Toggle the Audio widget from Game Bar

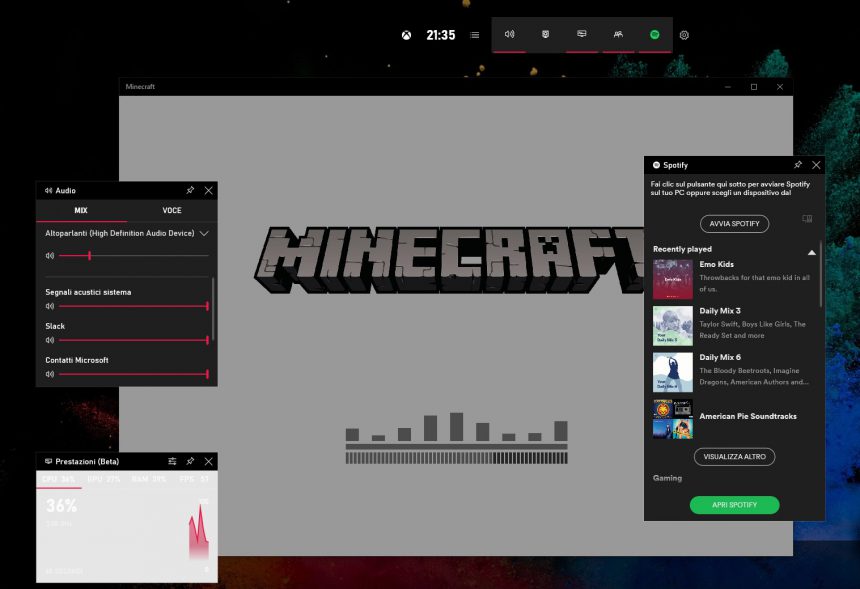[510, 34]
